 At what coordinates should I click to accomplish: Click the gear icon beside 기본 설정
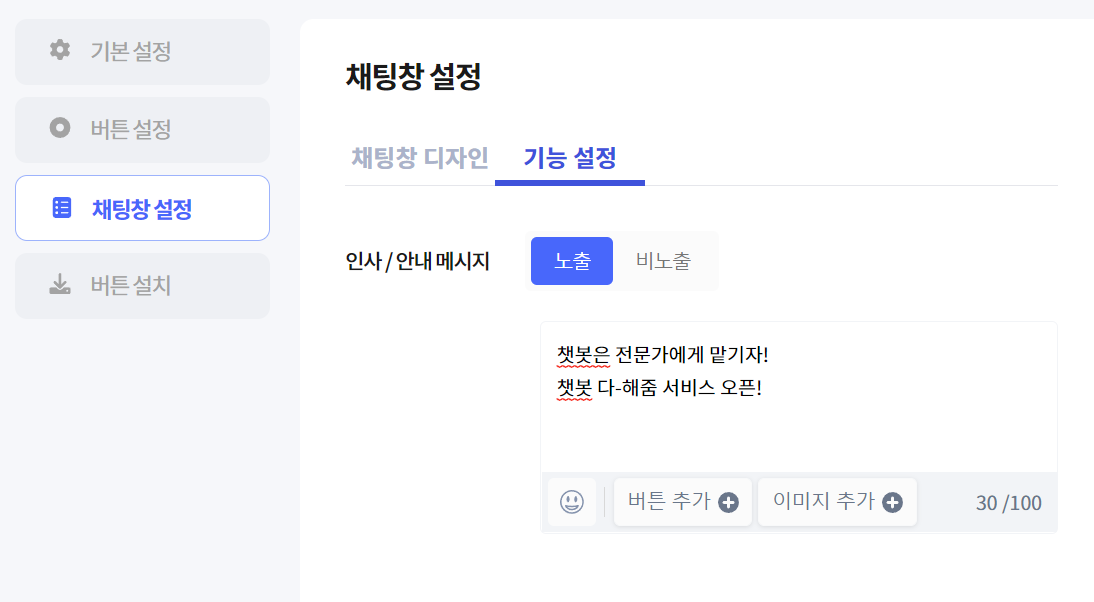tap(60, 50)
